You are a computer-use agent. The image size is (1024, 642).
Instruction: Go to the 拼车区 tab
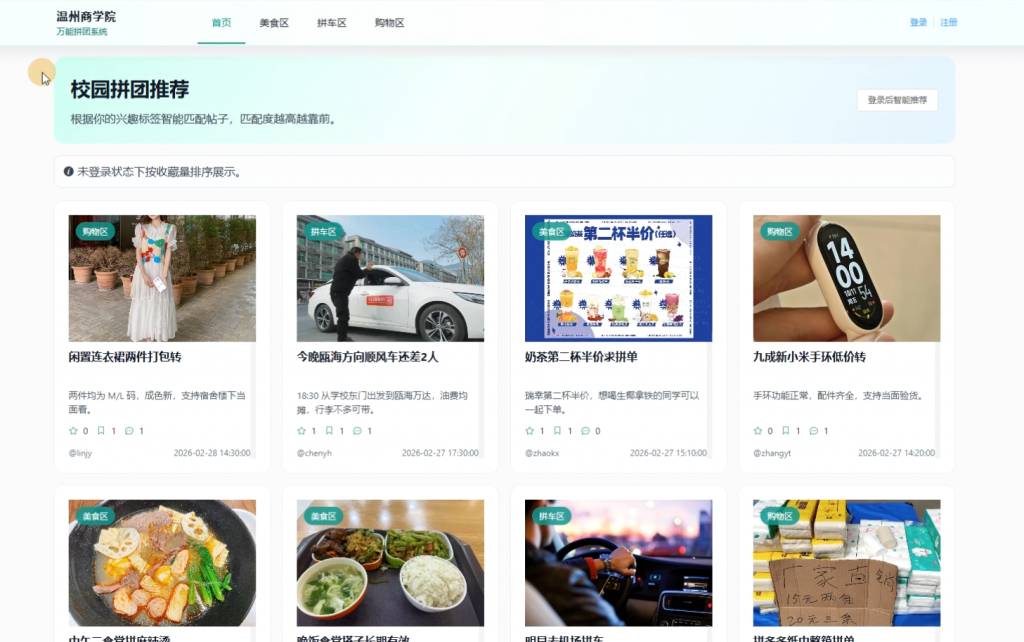(x=332, y=23)
